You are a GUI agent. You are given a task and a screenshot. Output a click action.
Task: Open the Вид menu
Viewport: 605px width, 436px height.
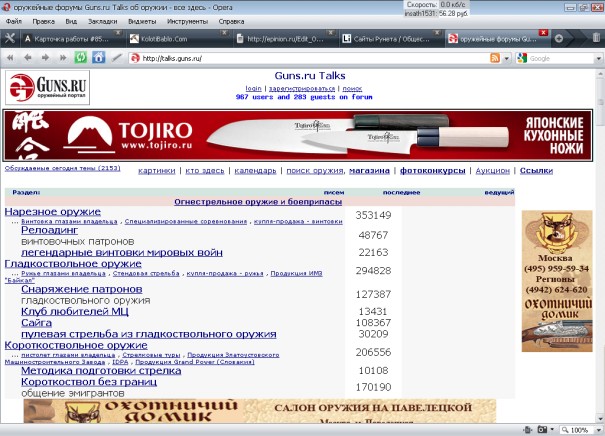[71, 21]
